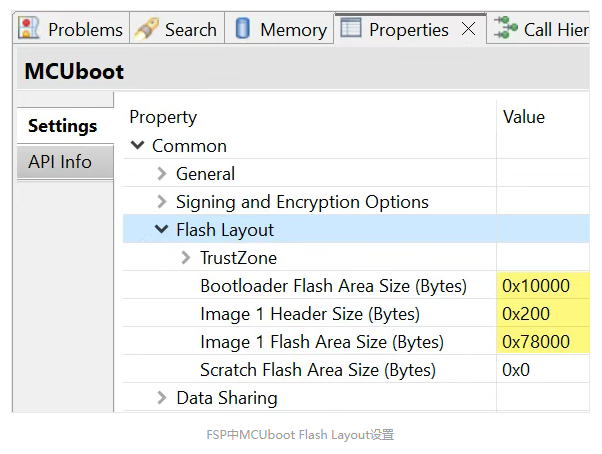Viewport: 602px width, 454px height.
Task: Close the Properties tab
Action: point(468,28)
